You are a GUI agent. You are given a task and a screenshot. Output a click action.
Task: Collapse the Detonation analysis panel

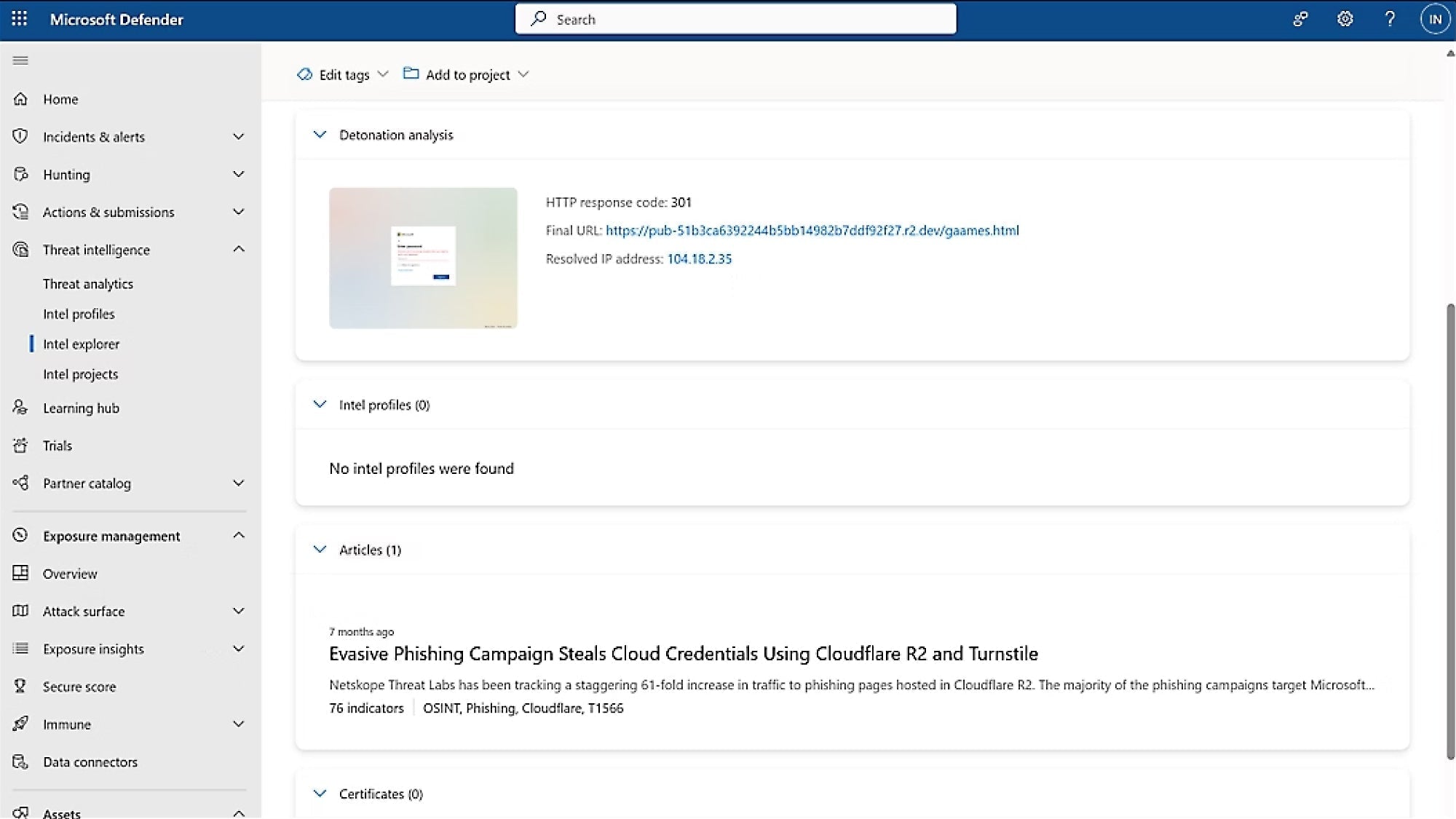pyautogui.click(x=320, y=134)
